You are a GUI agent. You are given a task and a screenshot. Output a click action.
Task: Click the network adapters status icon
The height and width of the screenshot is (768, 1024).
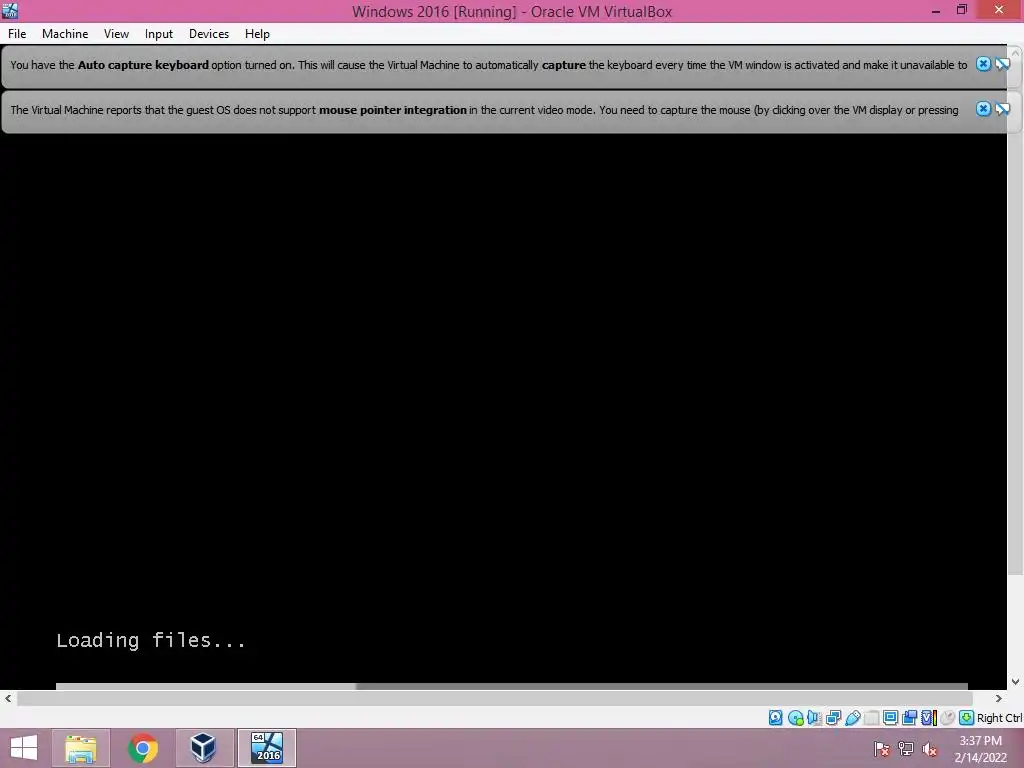tap(833, 718)
